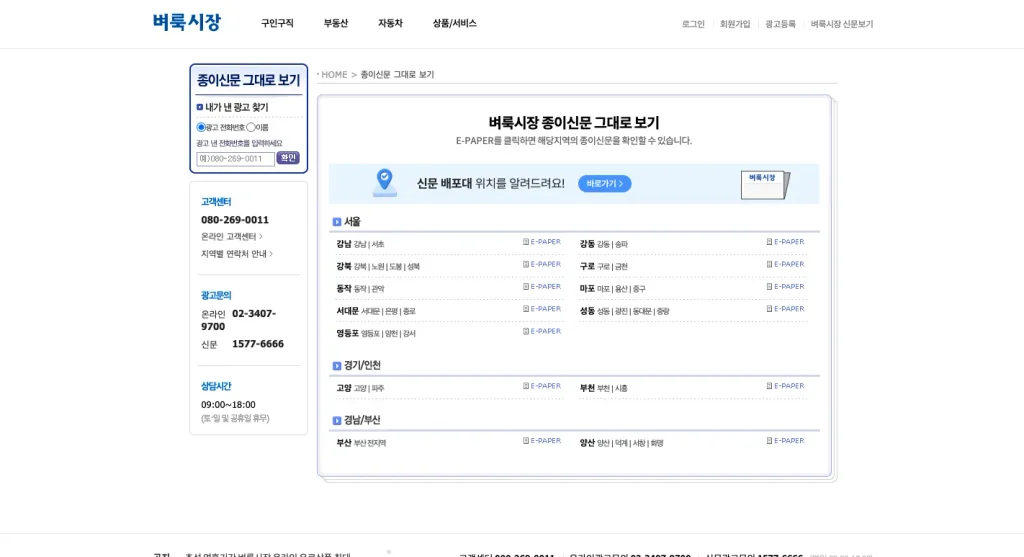
Task: Open E-PAPER for 마포
Action: coord(786,287)
